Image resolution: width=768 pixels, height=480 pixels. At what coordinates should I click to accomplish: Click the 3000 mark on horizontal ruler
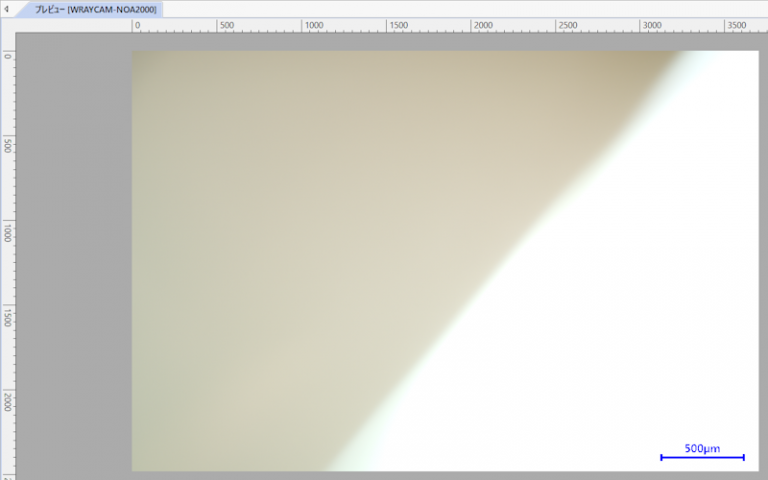pos(652,25)
